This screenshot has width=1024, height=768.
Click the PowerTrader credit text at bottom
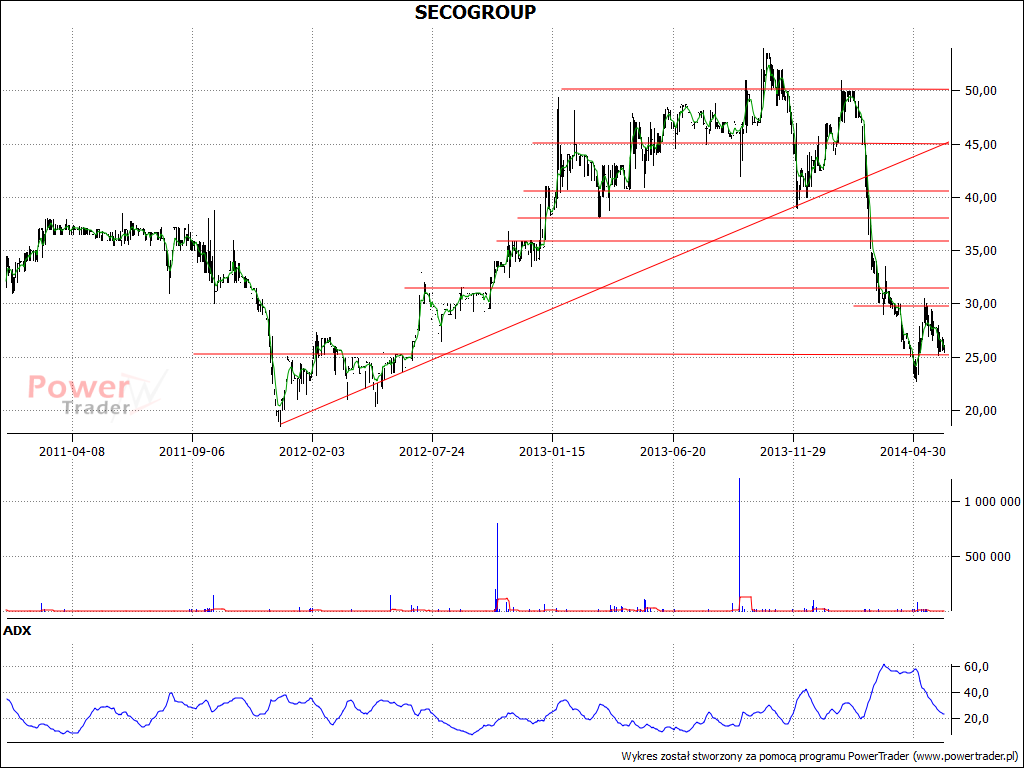[x=820, y=756]
